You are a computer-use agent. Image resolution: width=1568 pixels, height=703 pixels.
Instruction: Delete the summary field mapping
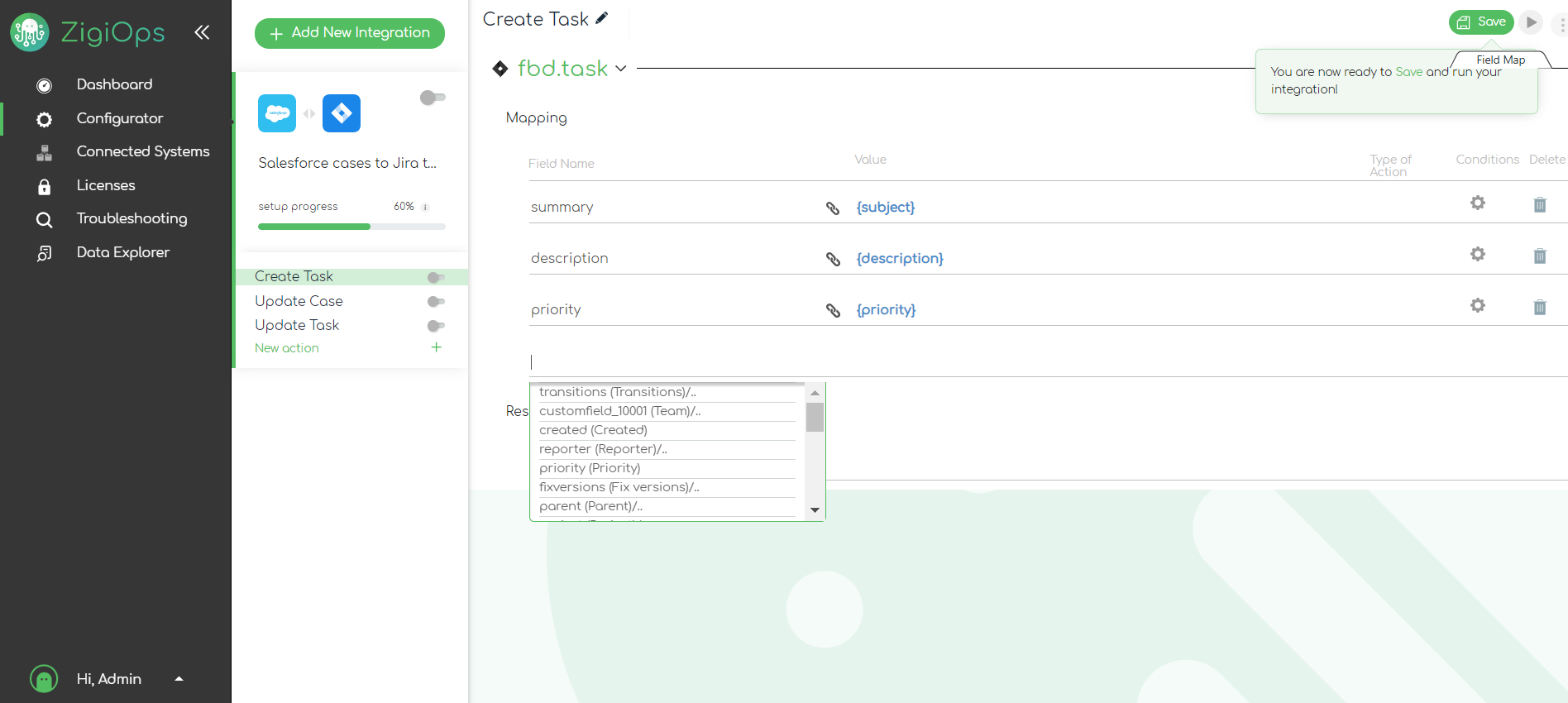coord(1540,204)
